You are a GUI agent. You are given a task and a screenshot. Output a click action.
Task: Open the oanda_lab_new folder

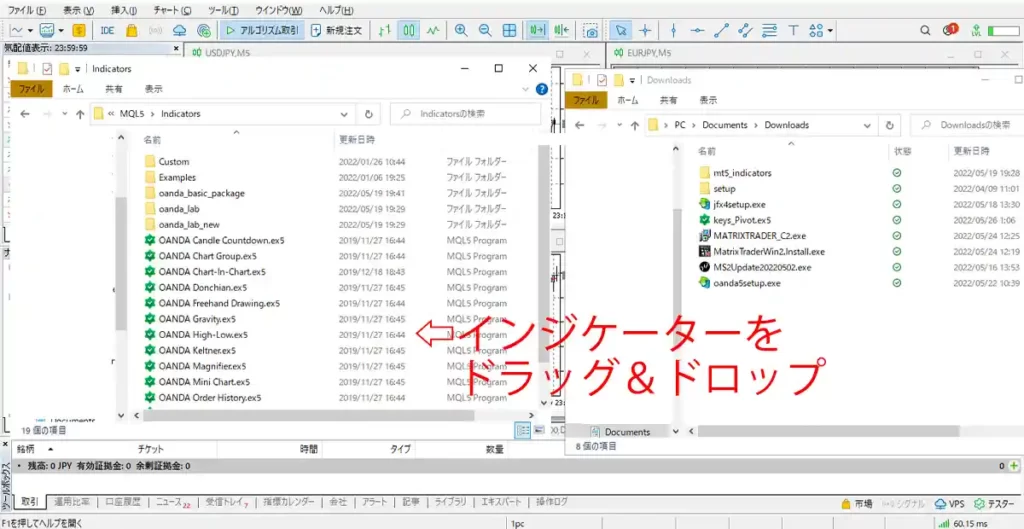tap(189, 224)
